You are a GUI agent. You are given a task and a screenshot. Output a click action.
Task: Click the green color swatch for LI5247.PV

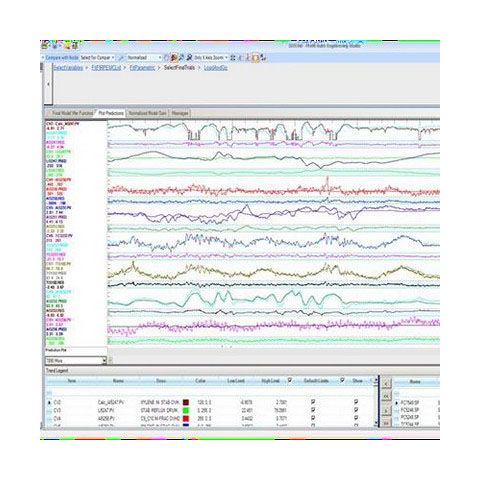pyautogui.click(x=186, y=410)
